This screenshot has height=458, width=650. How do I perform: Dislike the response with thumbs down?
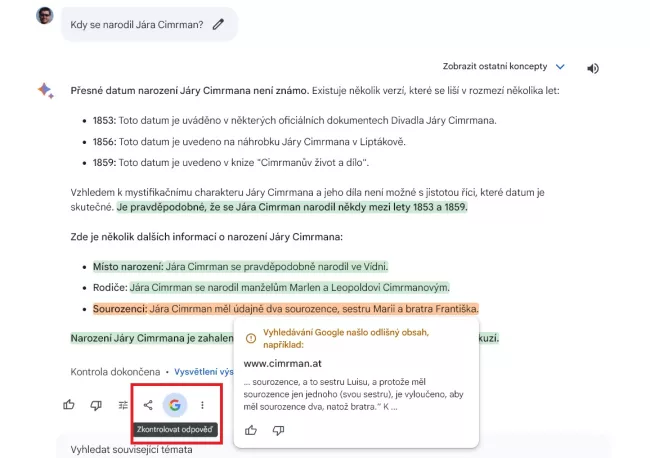tap(96, 405)
